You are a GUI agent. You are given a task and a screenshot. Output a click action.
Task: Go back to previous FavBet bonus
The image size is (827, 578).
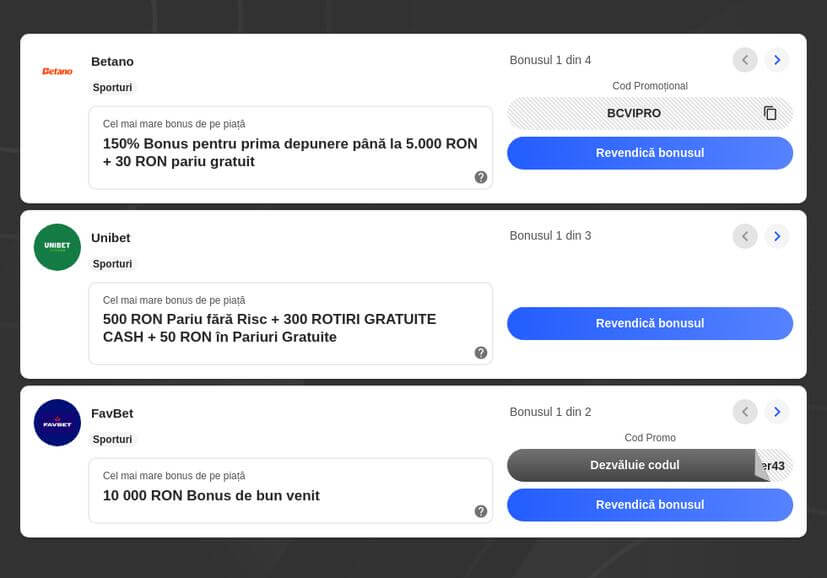coord(745,412)
